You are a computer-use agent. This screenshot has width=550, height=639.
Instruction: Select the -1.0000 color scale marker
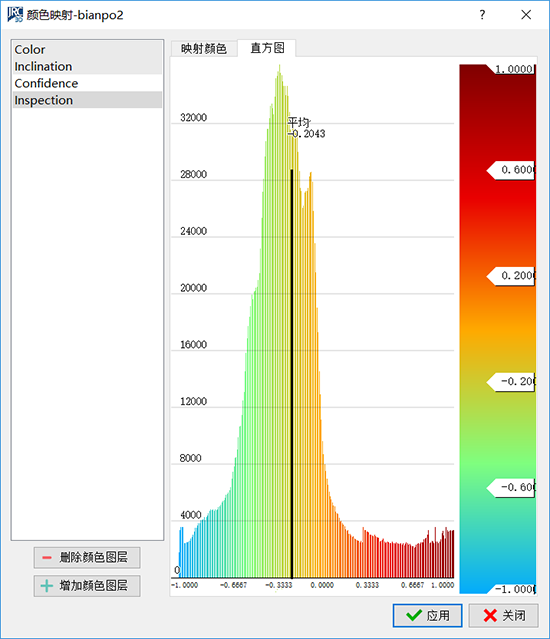coord(511,589)
